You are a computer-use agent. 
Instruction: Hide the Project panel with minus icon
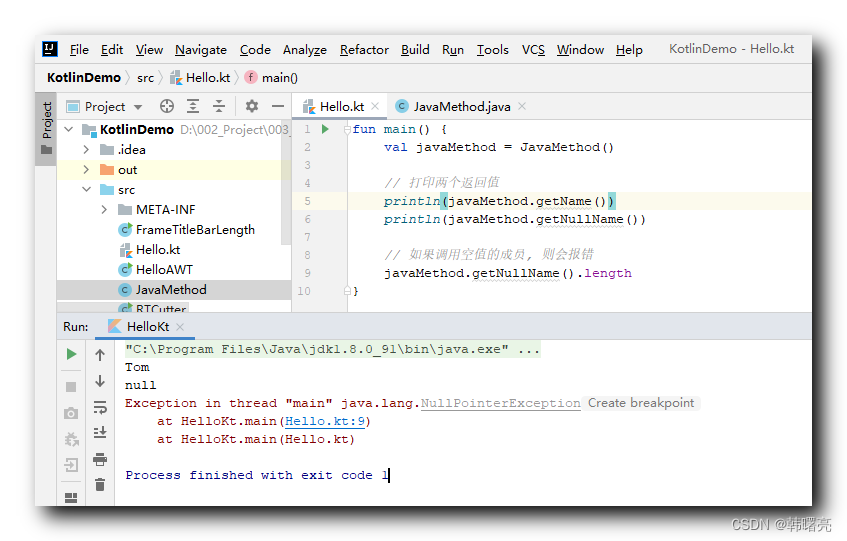pos(278,106)
